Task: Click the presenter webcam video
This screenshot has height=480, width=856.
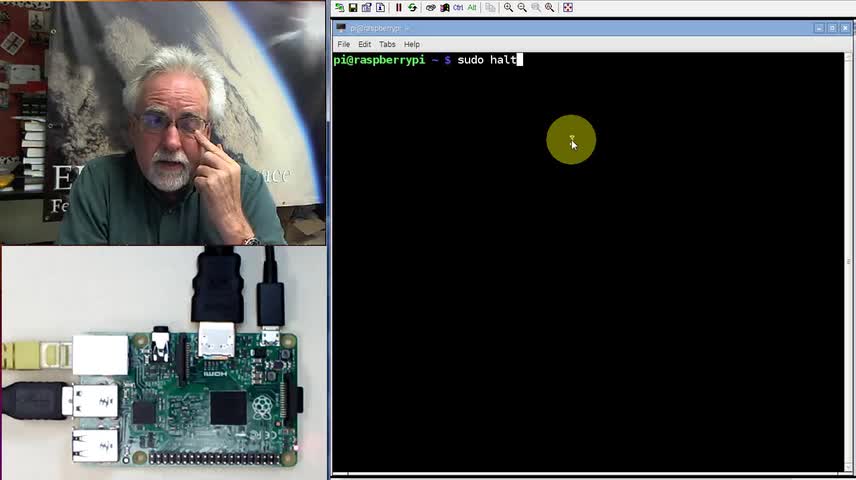Action: pyautogui.click(x=163, y=122)
